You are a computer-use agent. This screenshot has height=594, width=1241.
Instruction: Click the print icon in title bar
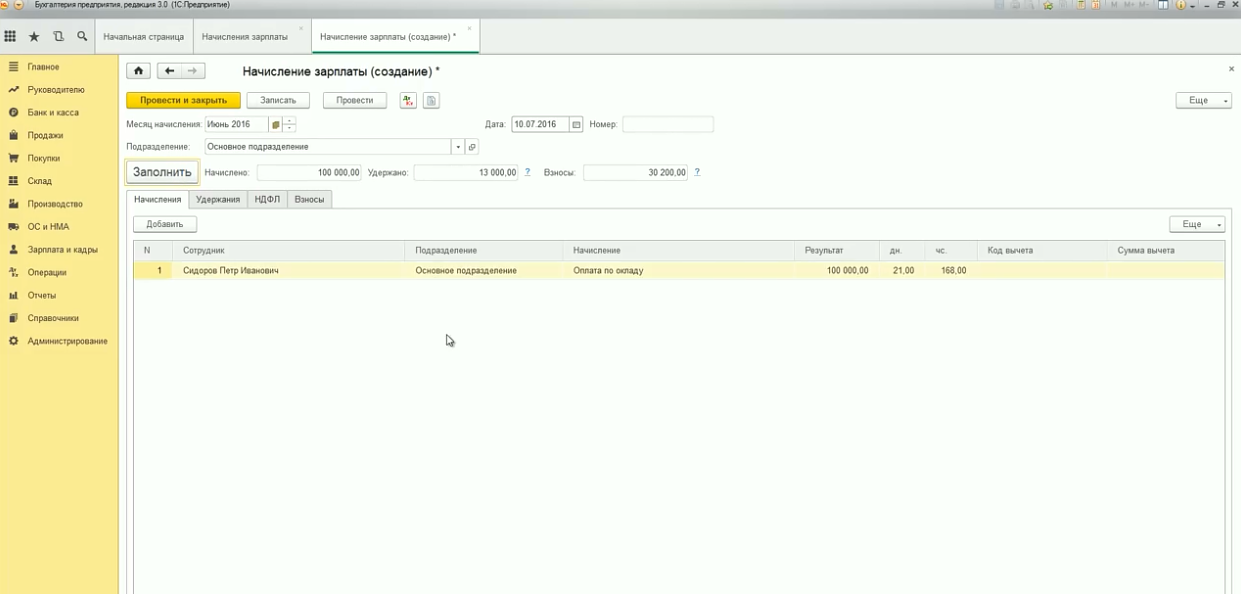[1015, 5]
